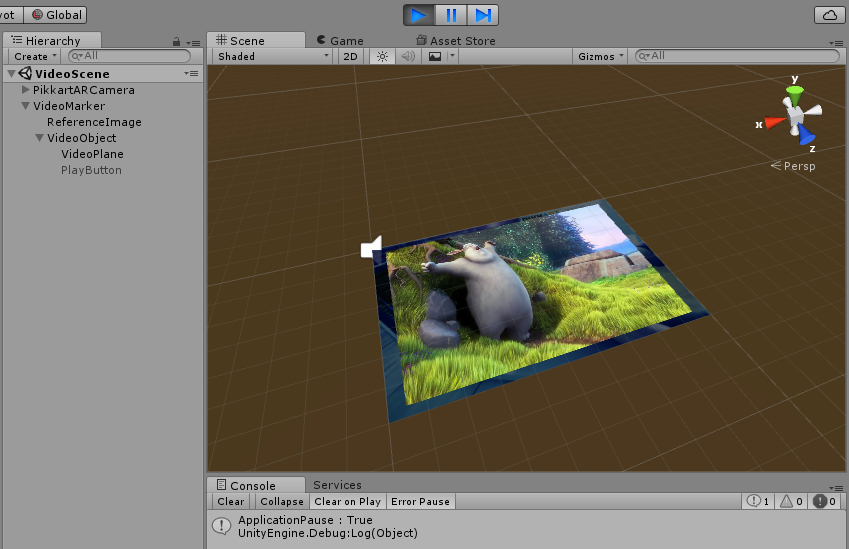Switch to the Asset Store tab

[x=456, y=41]
